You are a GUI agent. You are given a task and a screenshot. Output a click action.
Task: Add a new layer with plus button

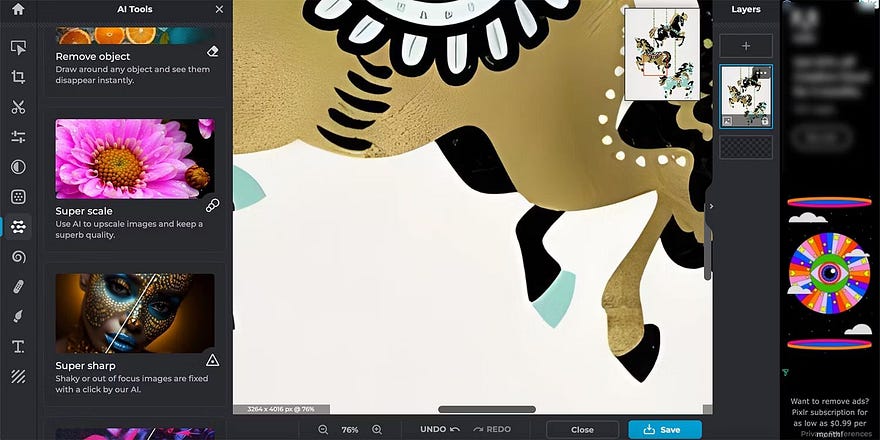tap(746, 45)
